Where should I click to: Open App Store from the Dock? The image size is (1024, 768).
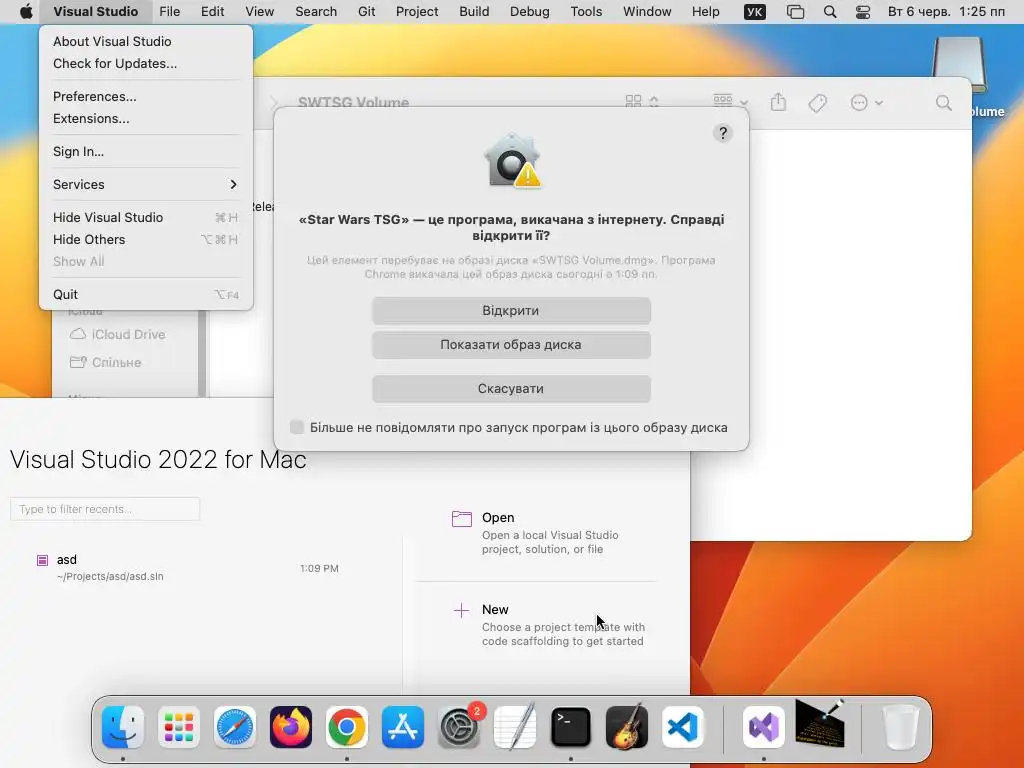tap(403, 727)
